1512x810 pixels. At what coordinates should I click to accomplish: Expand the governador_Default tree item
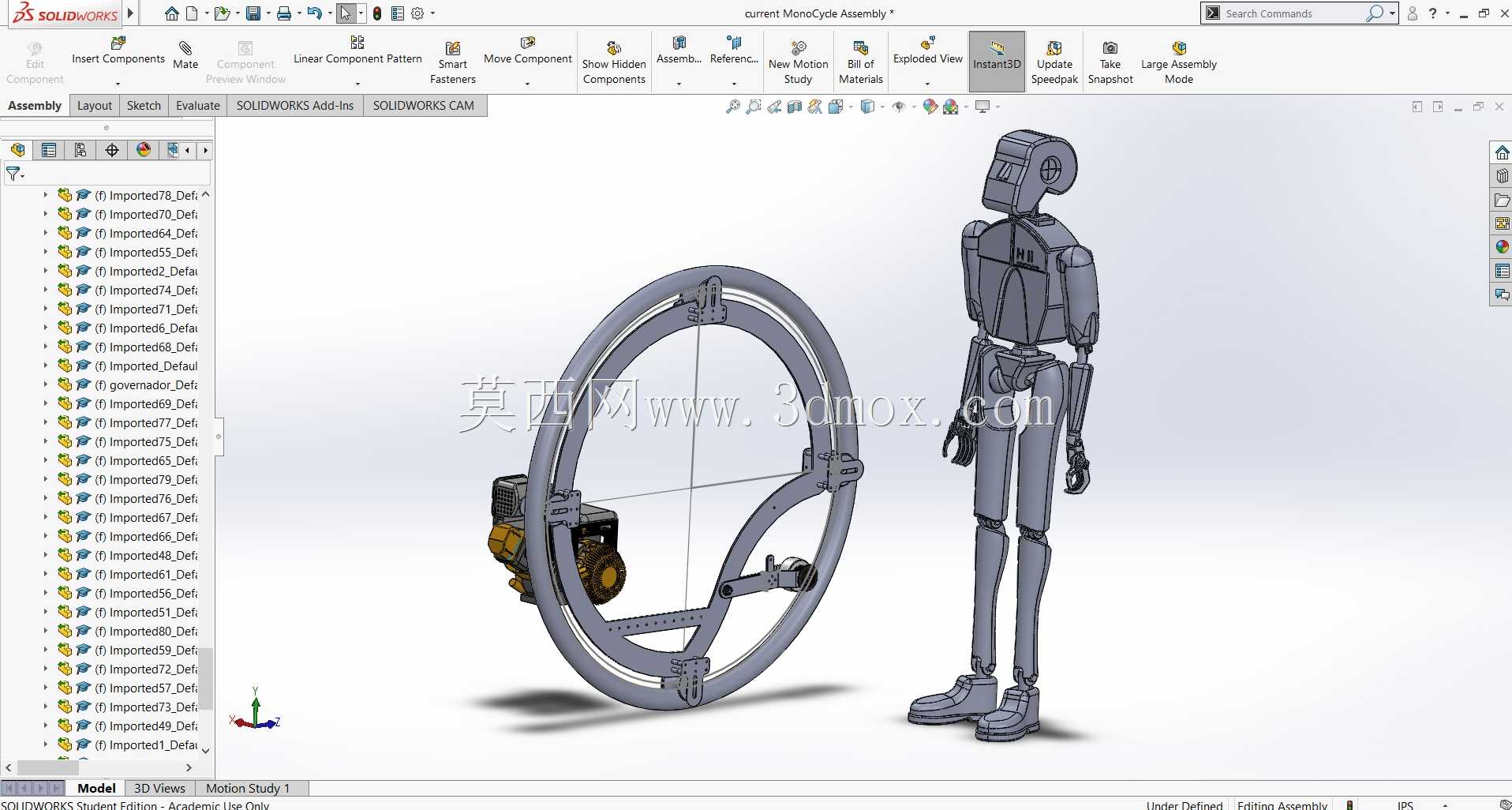tap(45, 384)
